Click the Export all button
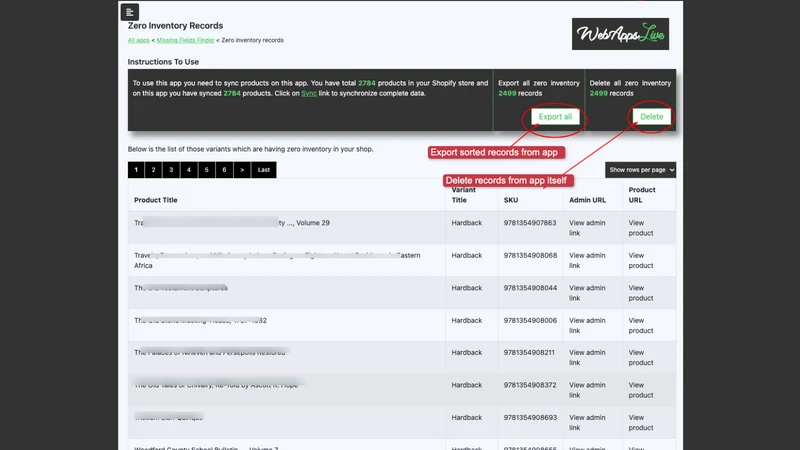The height and width of the screenshot is (450, 800). pos(555,117)
